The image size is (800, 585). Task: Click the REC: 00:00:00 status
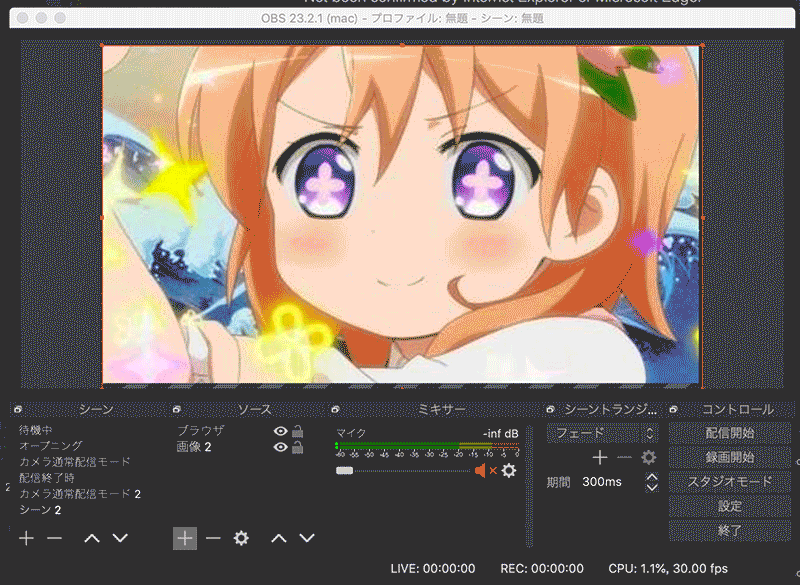542,569
